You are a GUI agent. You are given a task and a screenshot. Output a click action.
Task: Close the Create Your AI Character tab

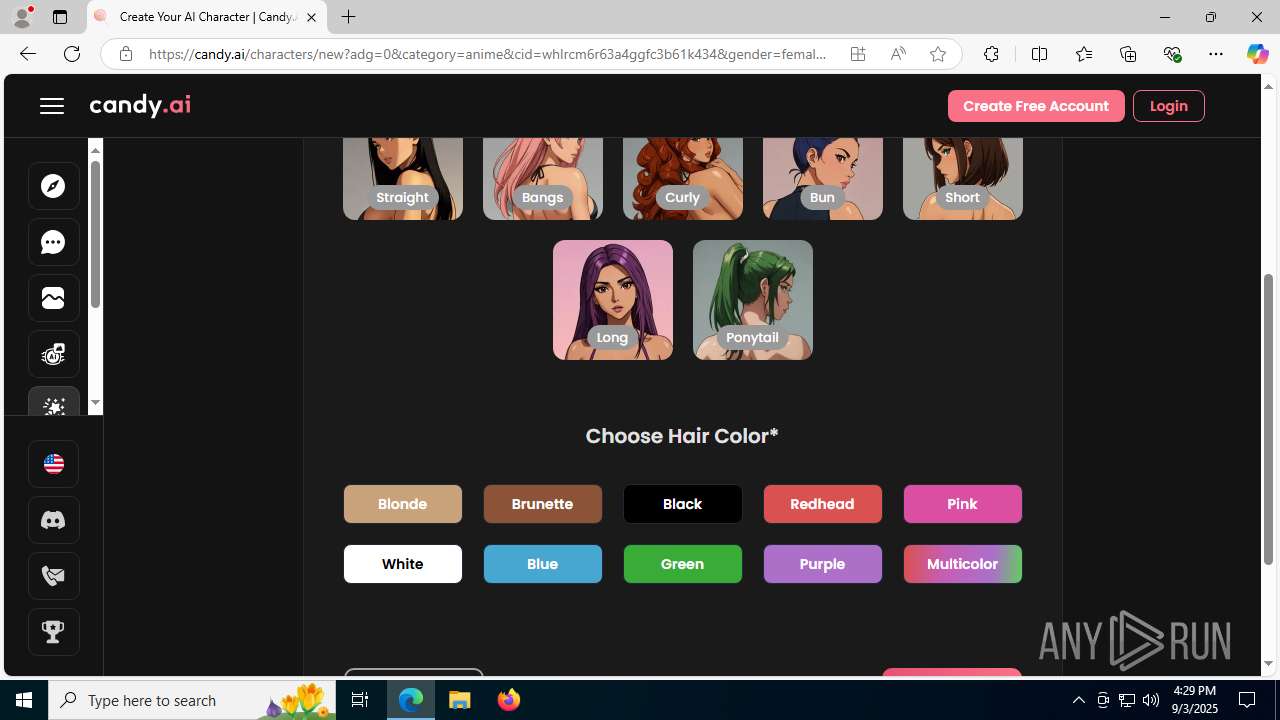(x=311, y=17)
